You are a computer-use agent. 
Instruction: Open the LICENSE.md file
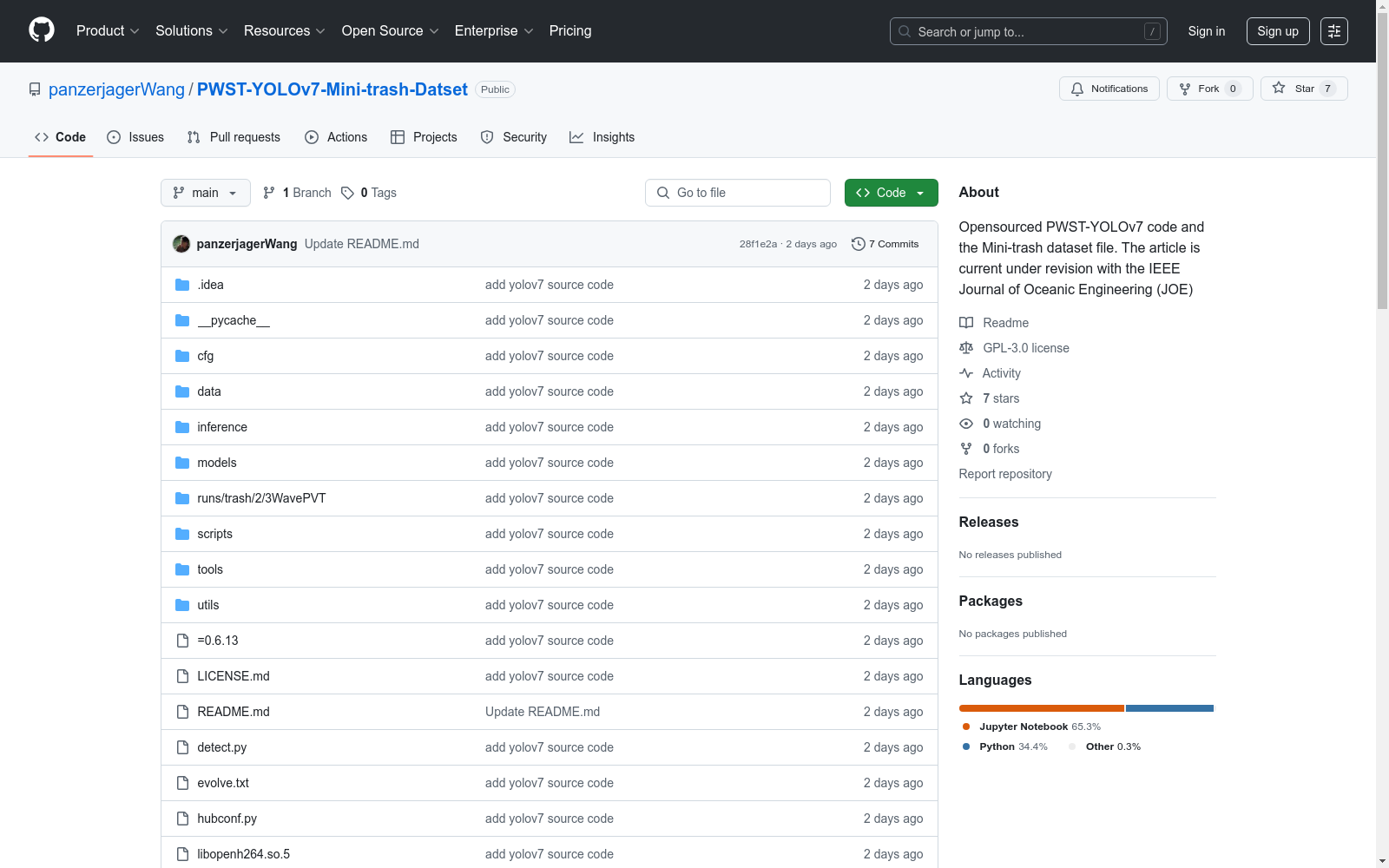pos(234,676)
